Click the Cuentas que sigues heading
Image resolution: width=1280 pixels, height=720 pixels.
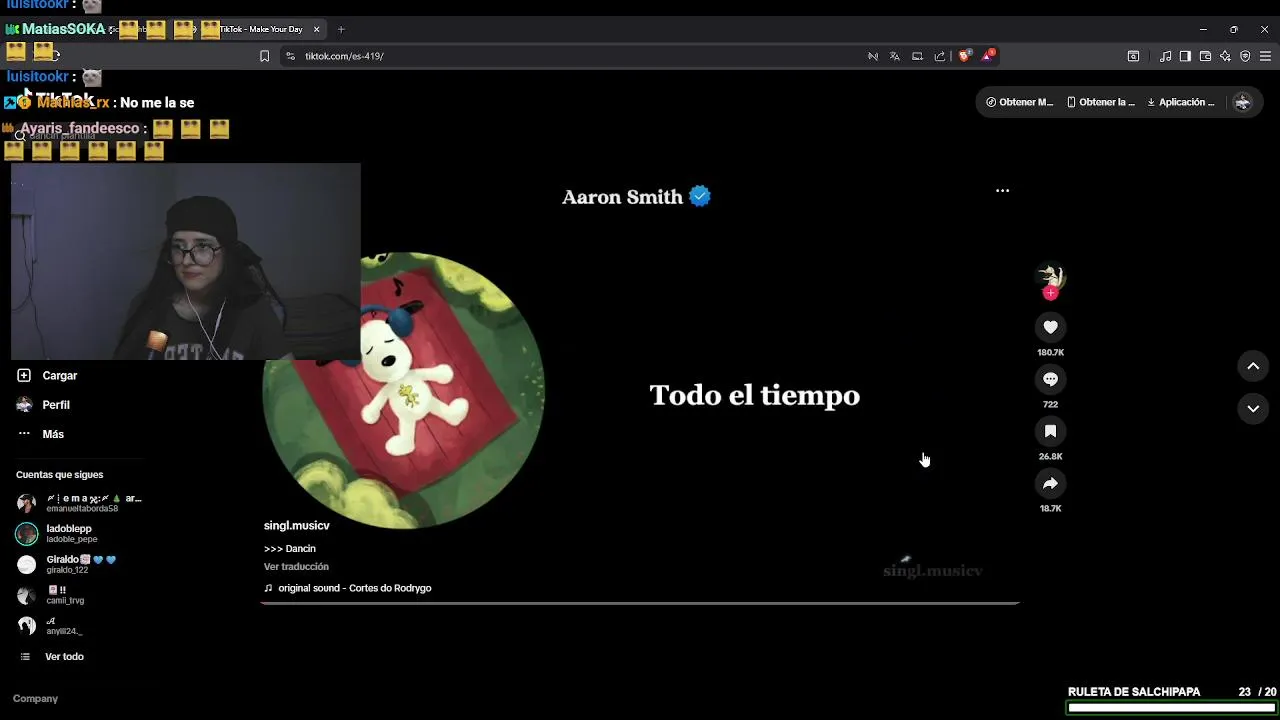(x=59, y=475)
